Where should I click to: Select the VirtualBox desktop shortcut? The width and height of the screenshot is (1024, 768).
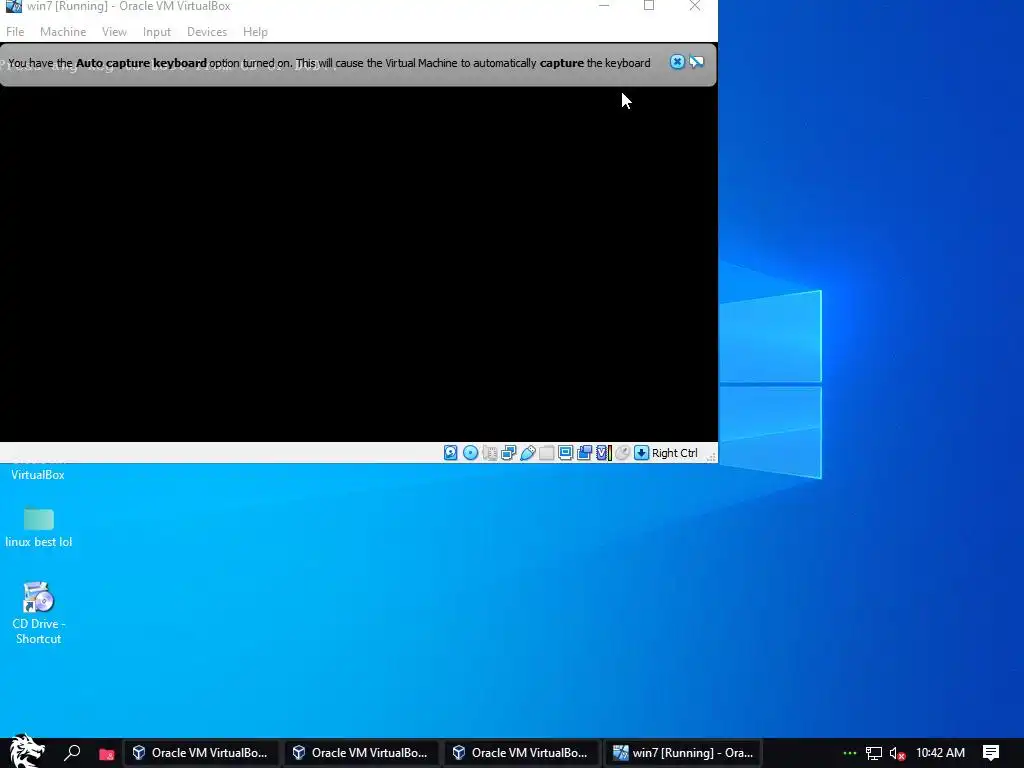click(x=38, y=473)
